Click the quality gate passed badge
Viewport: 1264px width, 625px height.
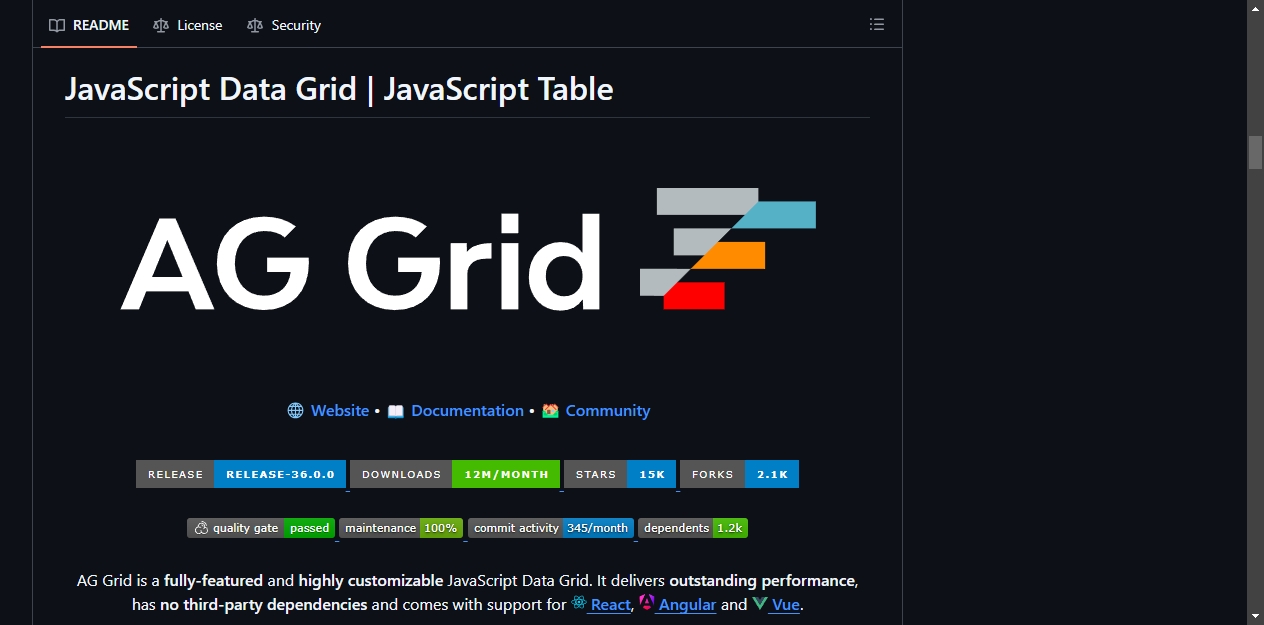pyautogui.click(x=261, y=528)
